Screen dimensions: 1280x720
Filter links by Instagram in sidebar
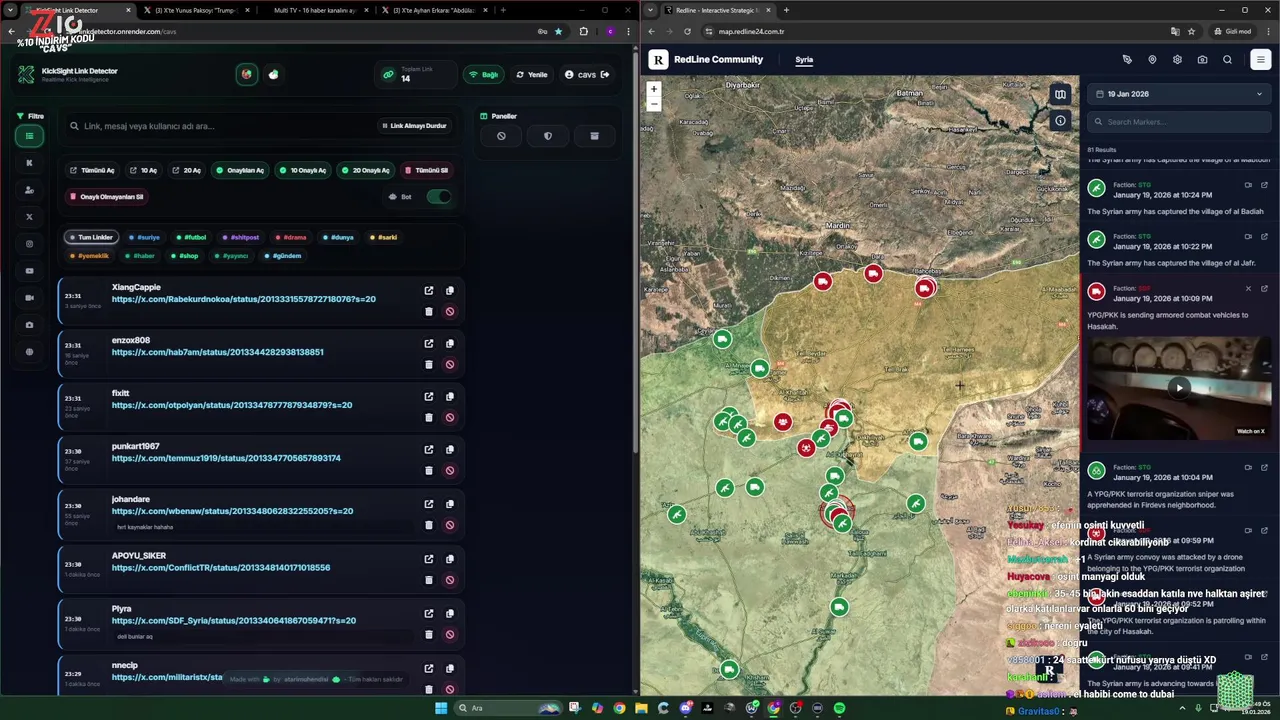click(x=29, y=244)
